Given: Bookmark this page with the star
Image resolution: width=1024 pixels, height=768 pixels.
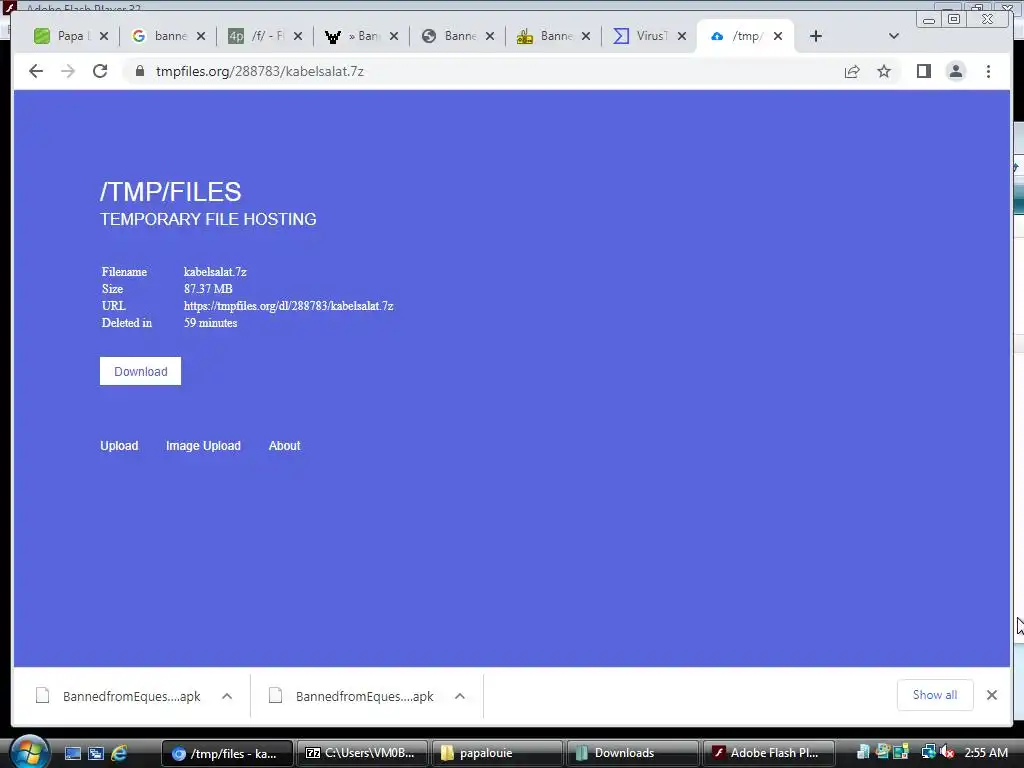Looking at the screenshot, I should [884, 71].
